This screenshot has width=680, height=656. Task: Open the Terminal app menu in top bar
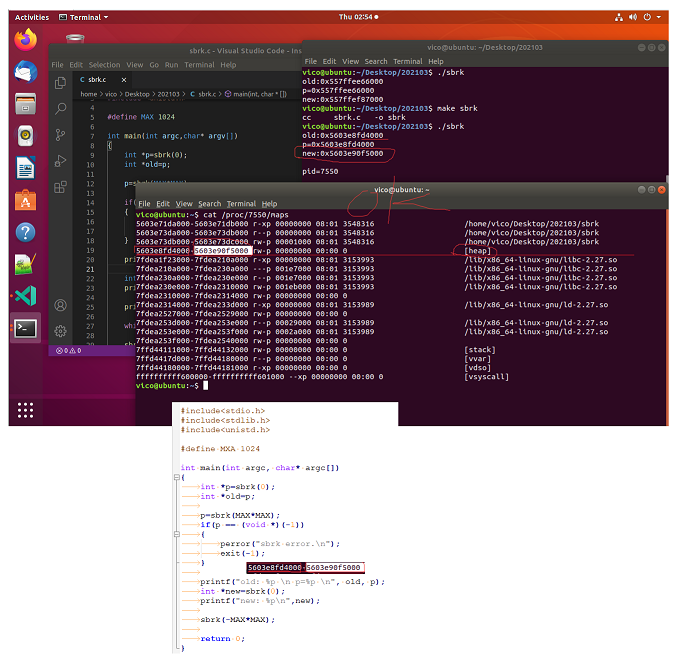(84, 17)
